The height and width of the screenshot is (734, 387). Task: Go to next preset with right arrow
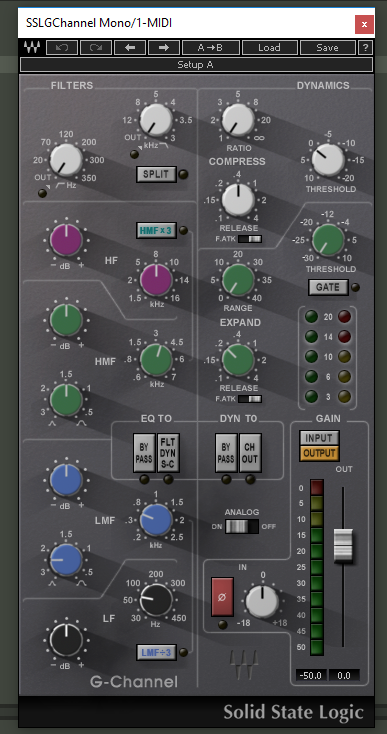pyautogui.click(x=164, y=47)
